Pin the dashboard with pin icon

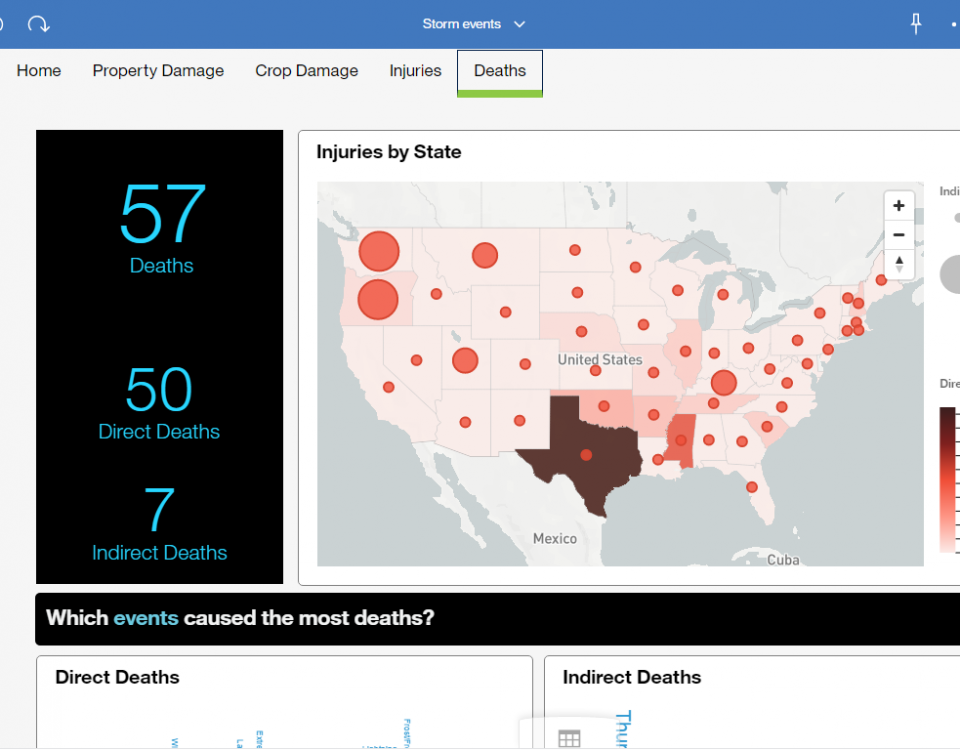pyautogui.click(x=916, y=24)
